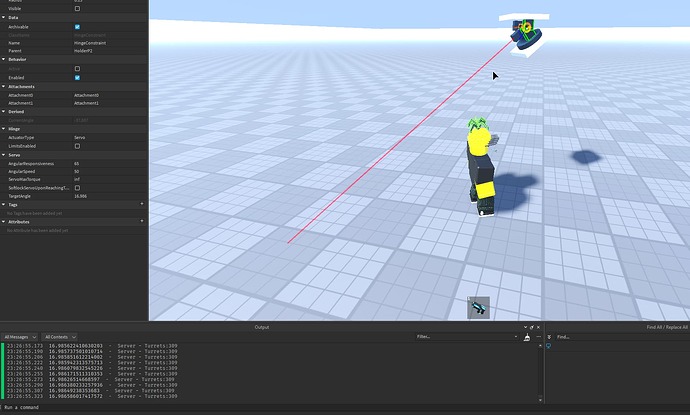The image size is (690, 415).
Task: Add a new tag with plus icon
Action: click(142, 204)
